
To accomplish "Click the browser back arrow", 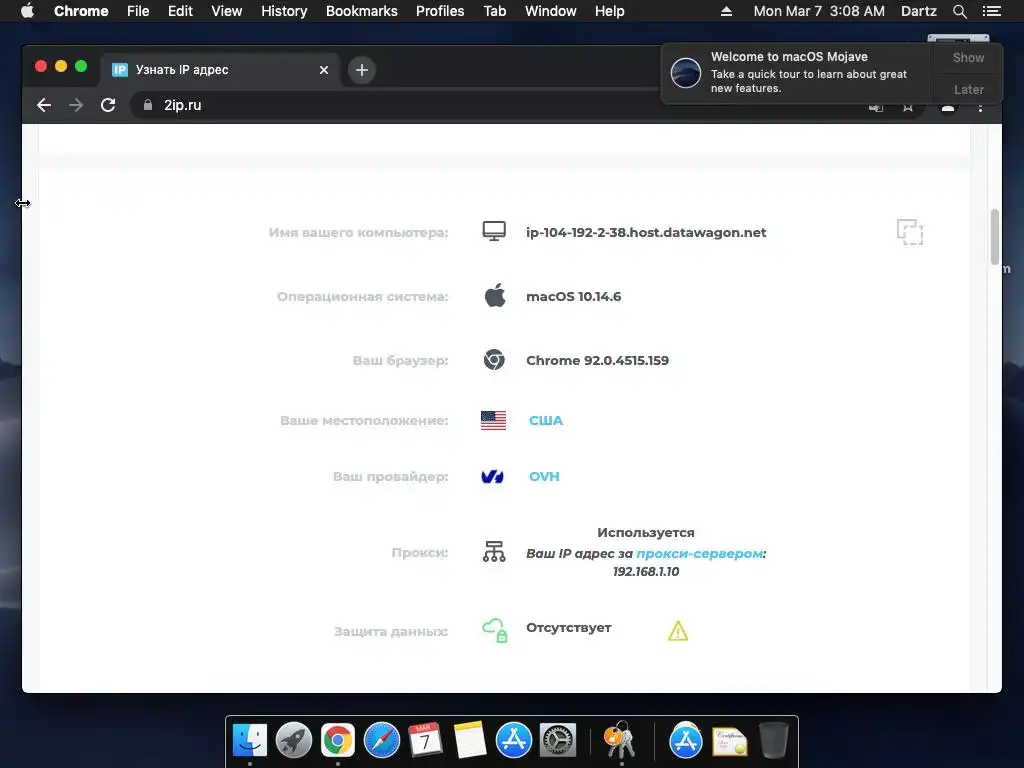I will pos(44,105).
